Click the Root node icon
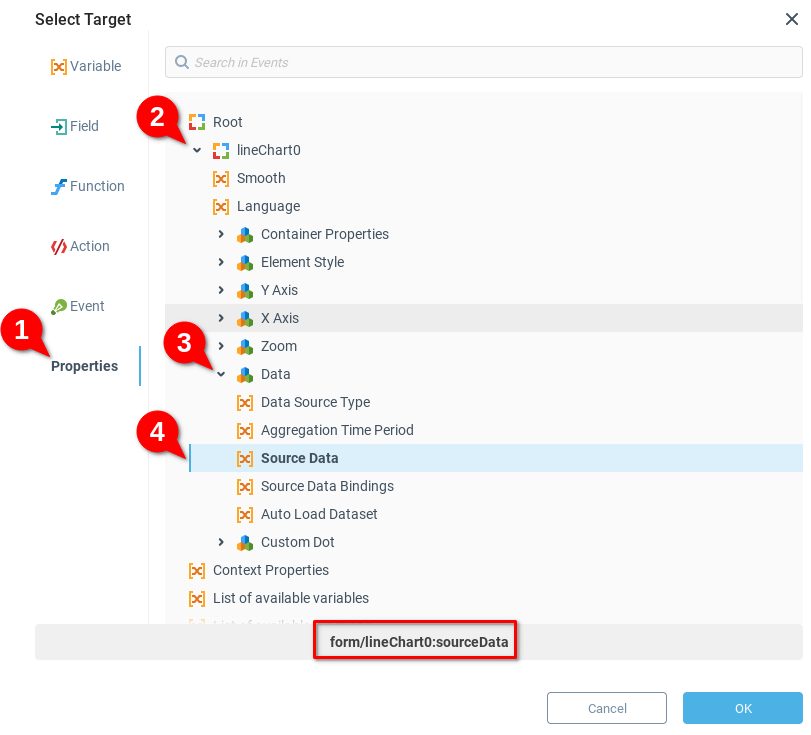Screen dimensions: 811x735 coord(197,122)
